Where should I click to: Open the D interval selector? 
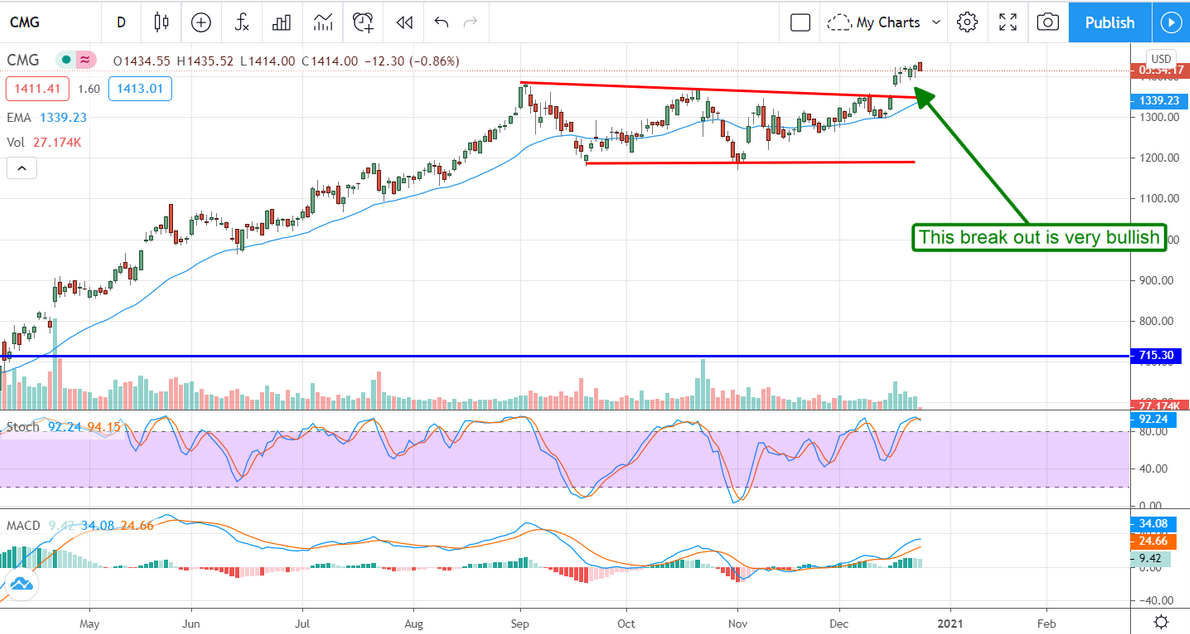[121, 23]
